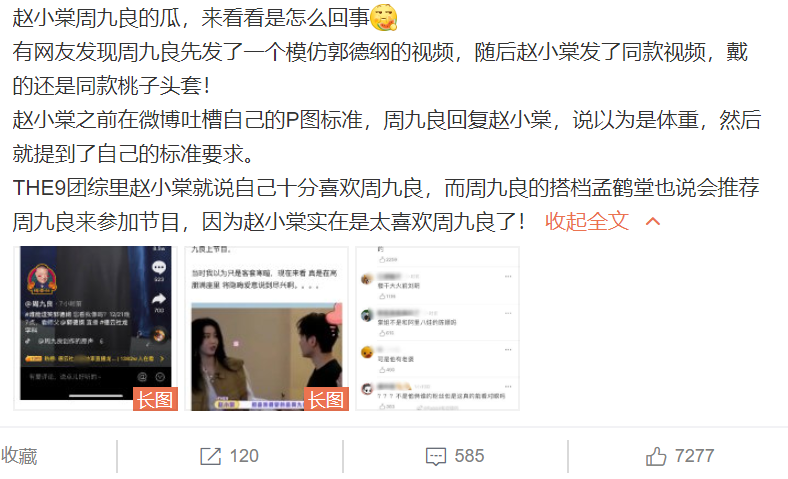
Task: Click 长图 badge on first thumbnail
Action: click(155, 400)
